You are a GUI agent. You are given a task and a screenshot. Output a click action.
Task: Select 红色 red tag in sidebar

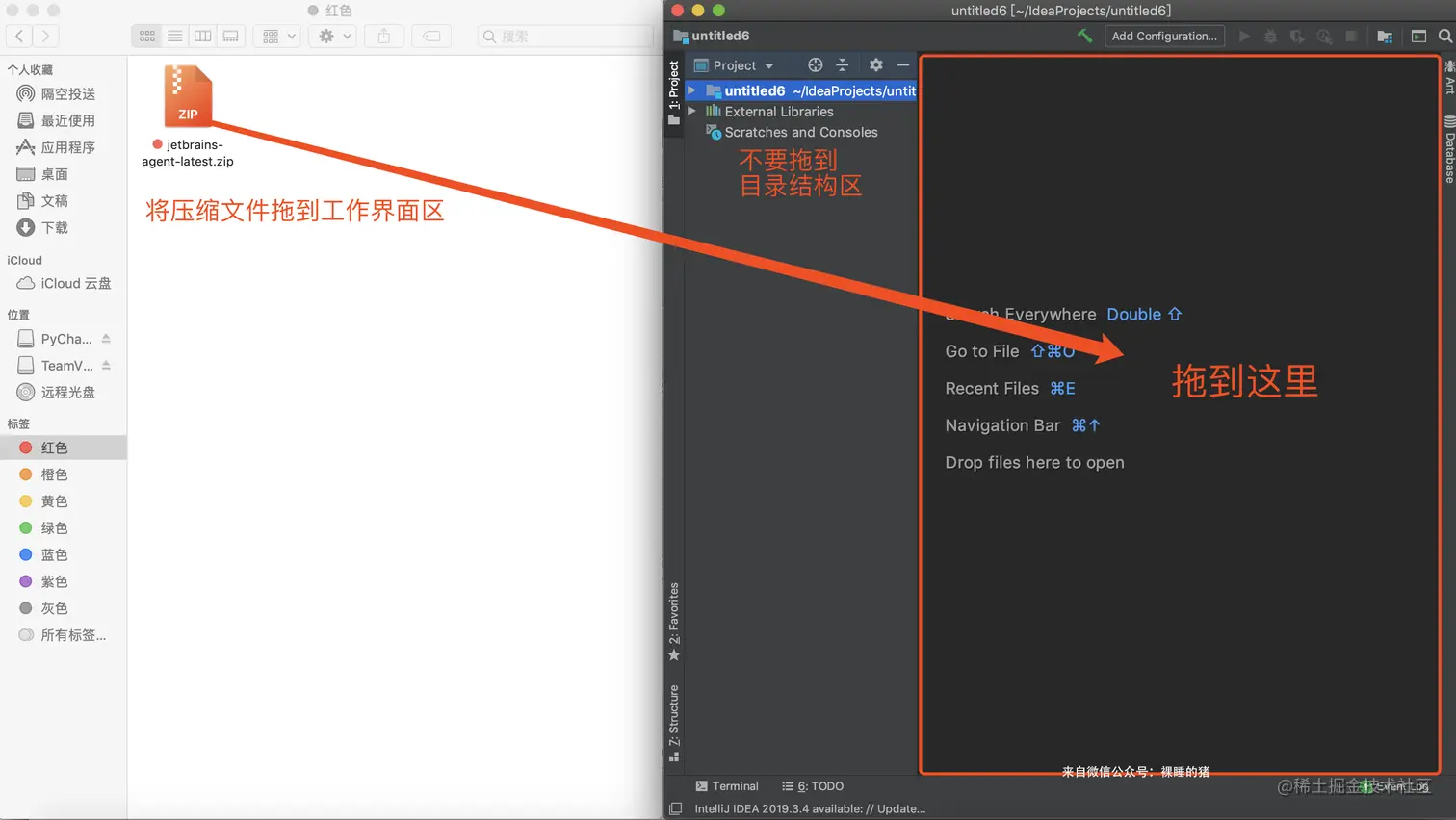pyautogui.click(x=64, y=448)
